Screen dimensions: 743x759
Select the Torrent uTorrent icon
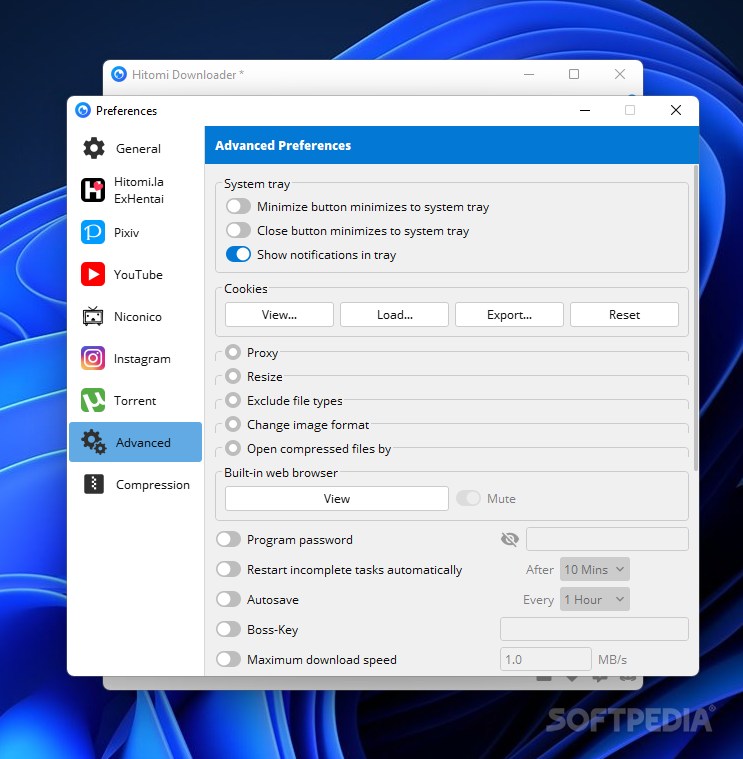pos(92,400)
